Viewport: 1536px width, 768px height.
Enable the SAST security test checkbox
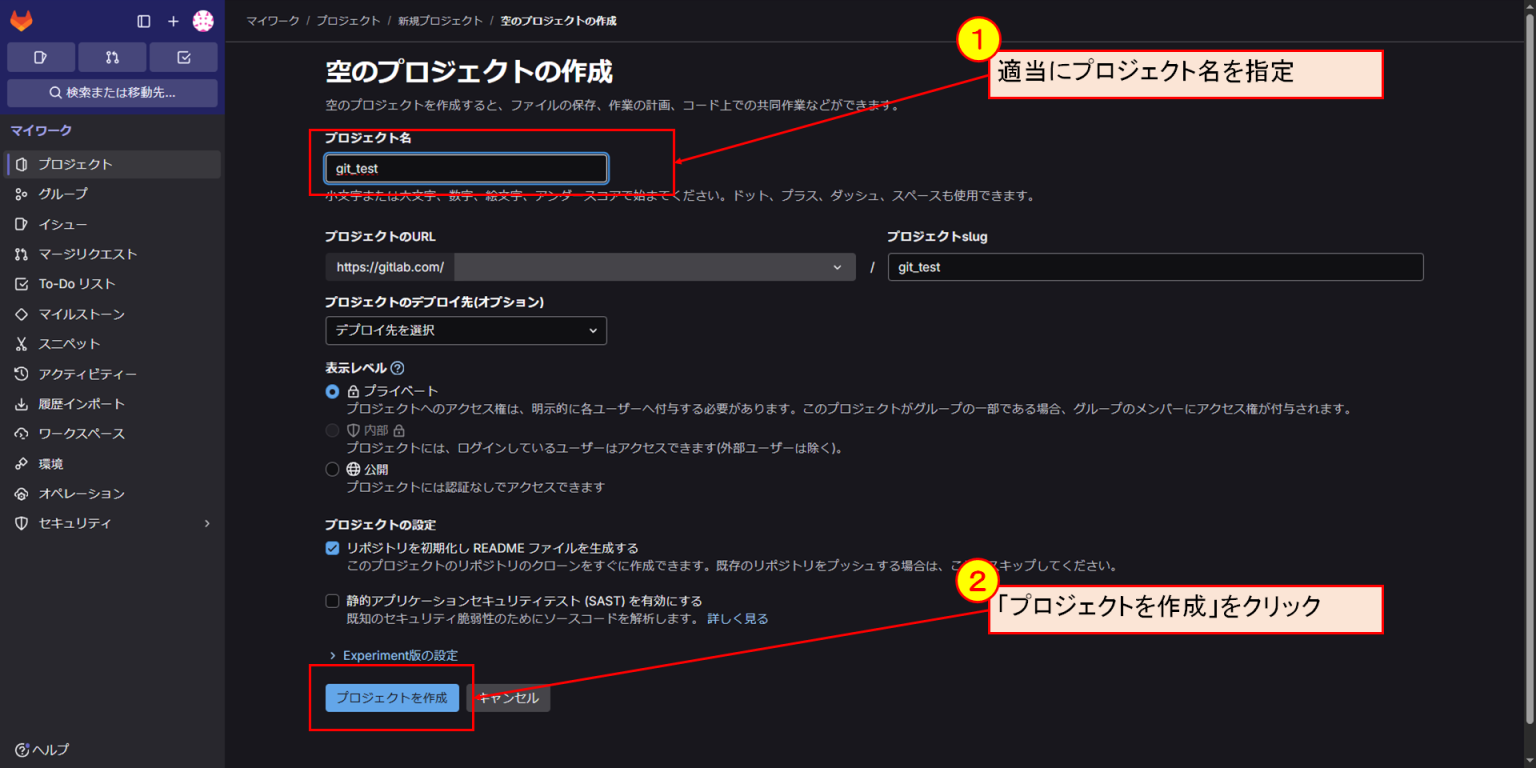point(331,600)
